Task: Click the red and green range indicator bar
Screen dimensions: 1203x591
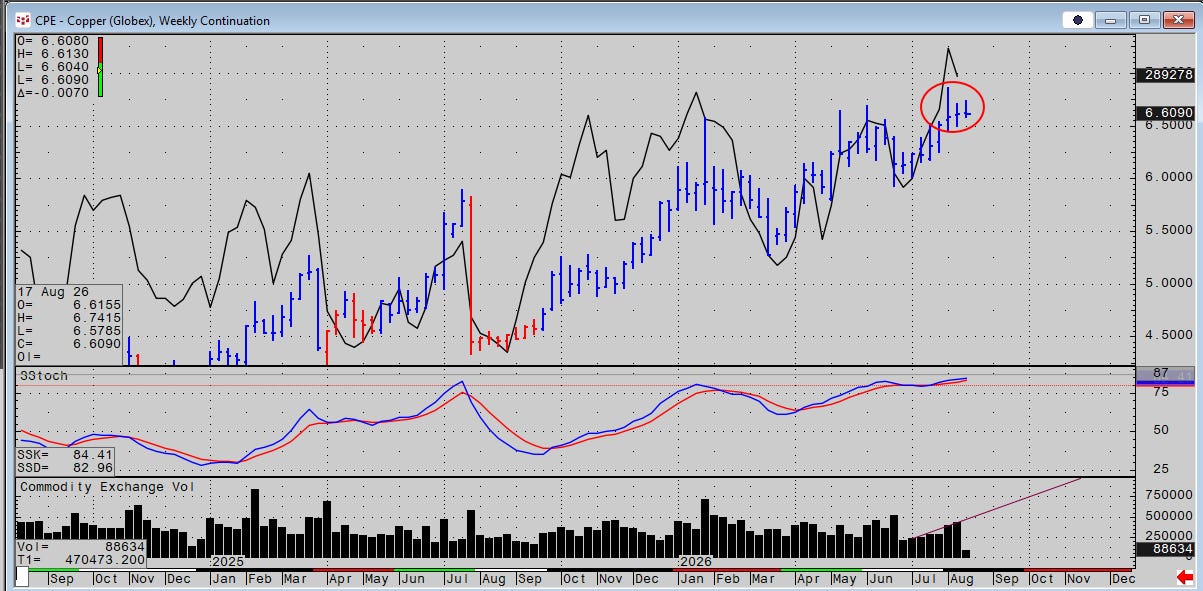Action: point(100,67)
